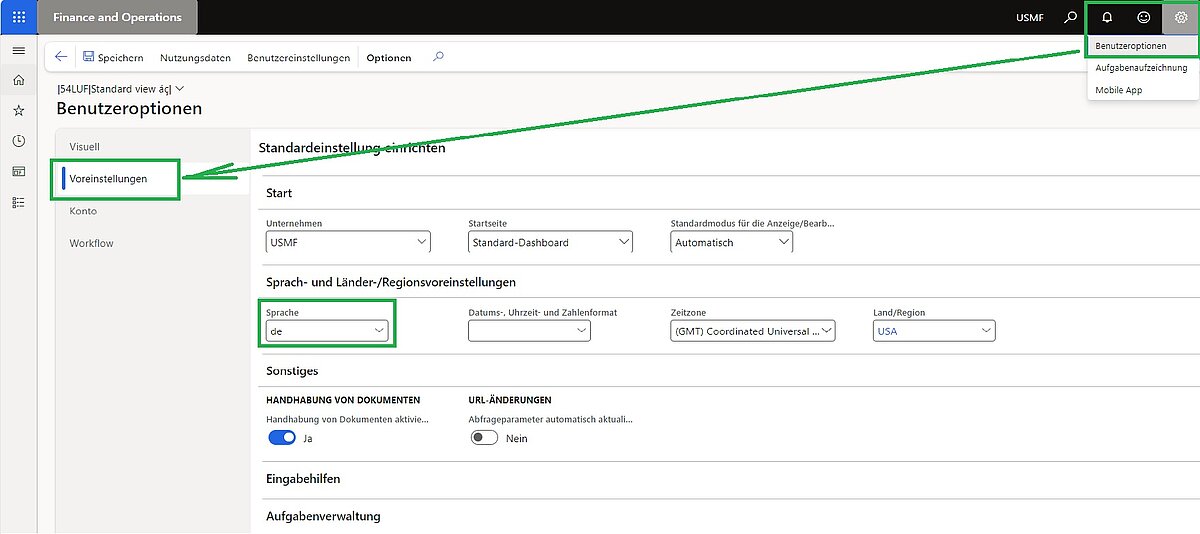Click the back arrow in action bar
The height and width of the screenshot is (534, 1200).
tap(62, 57)
